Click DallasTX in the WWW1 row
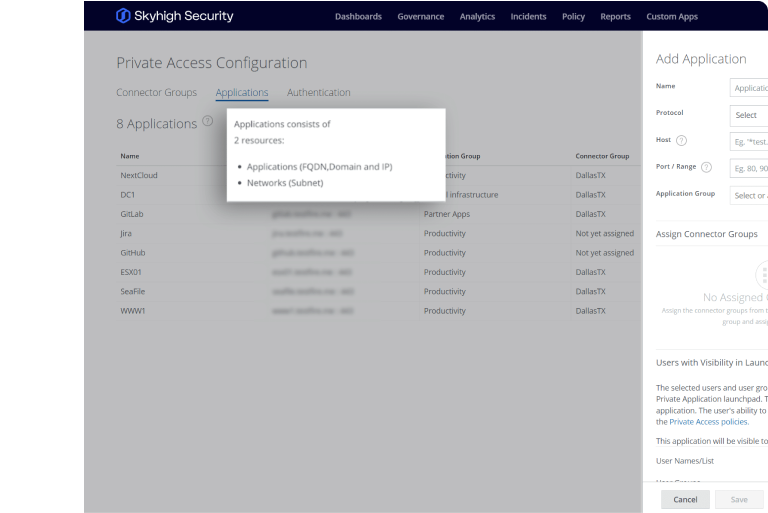Screen dimensions: 768x513 [x=590, y=311]
